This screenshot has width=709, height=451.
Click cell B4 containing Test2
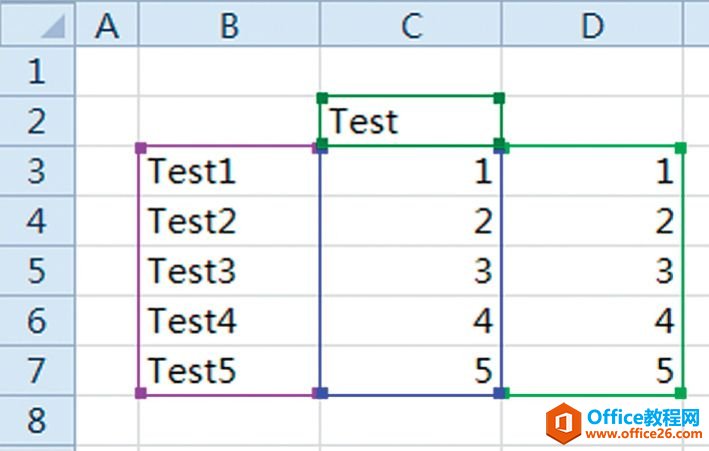(x=229, y=221)
